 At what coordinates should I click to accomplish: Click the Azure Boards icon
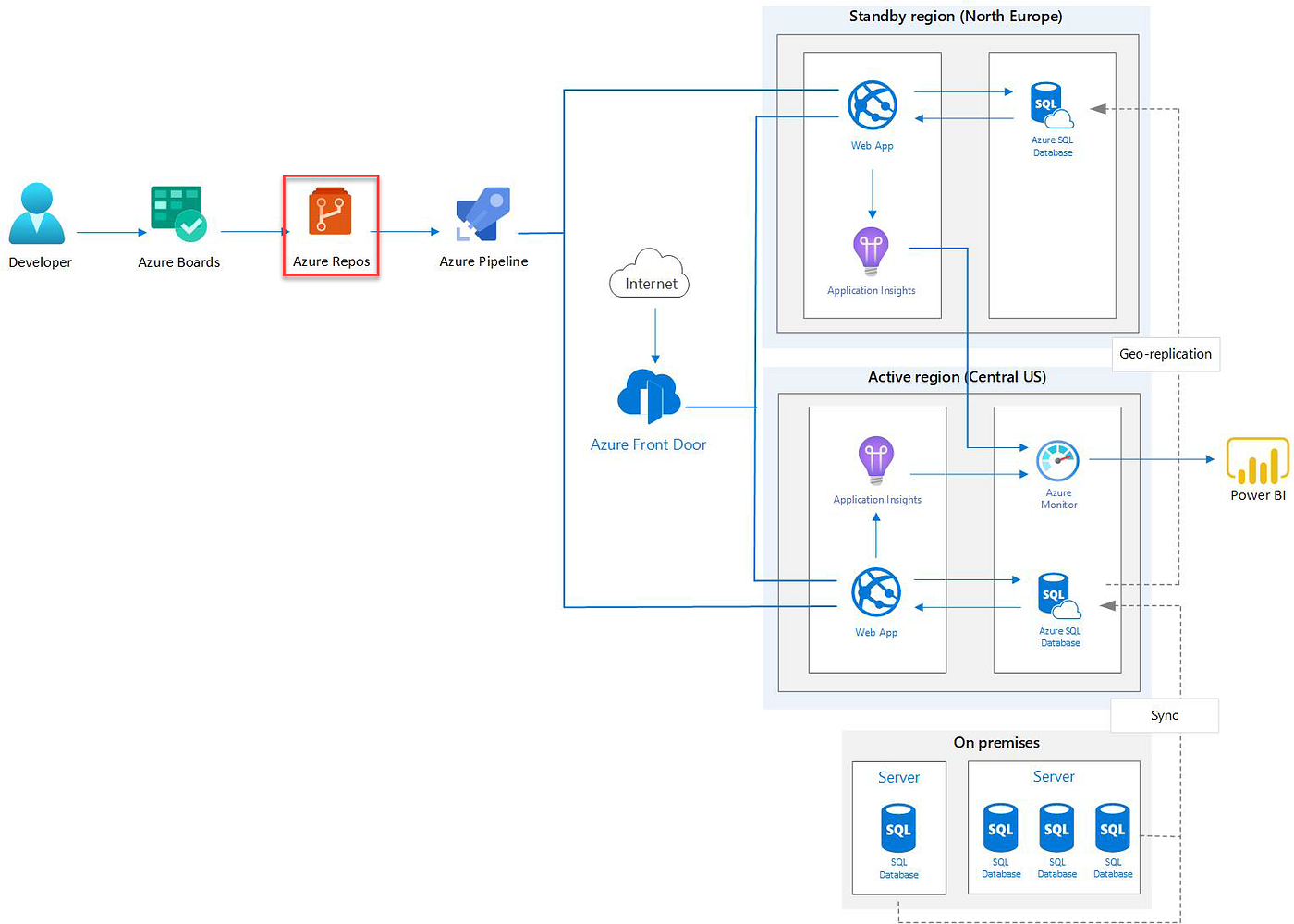click(x=177, y=210)
